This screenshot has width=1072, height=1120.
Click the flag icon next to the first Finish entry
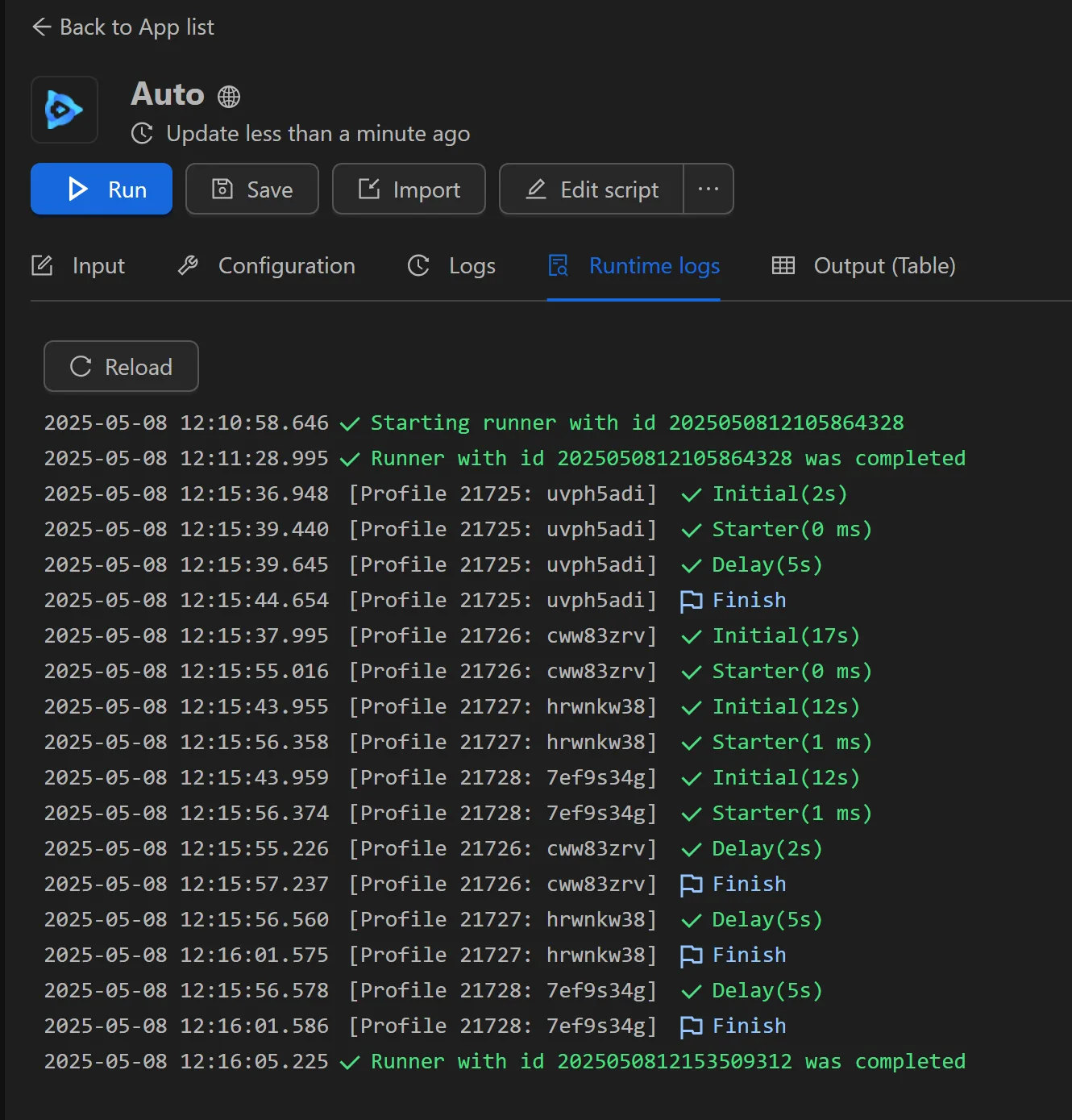point(691,600)
